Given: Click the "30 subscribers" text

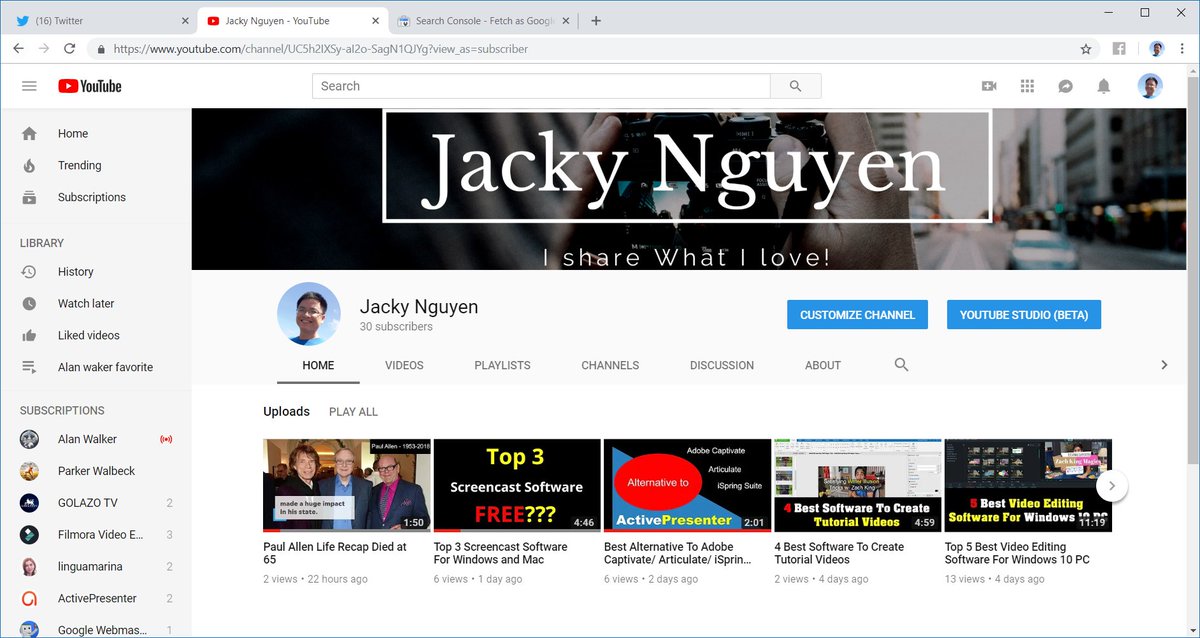Looking at the screenshot, I should (x=396, y=327).
